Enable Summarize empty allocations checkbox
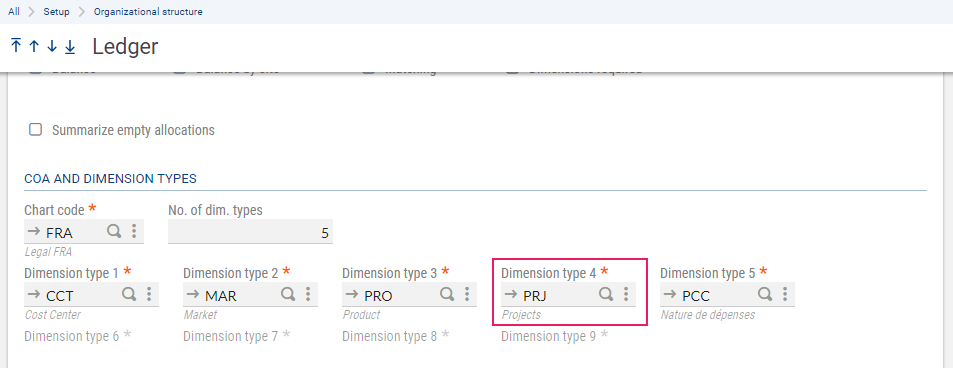Viewport: 953px width, 368px height. pyautogui.click(x=36, y=130)
